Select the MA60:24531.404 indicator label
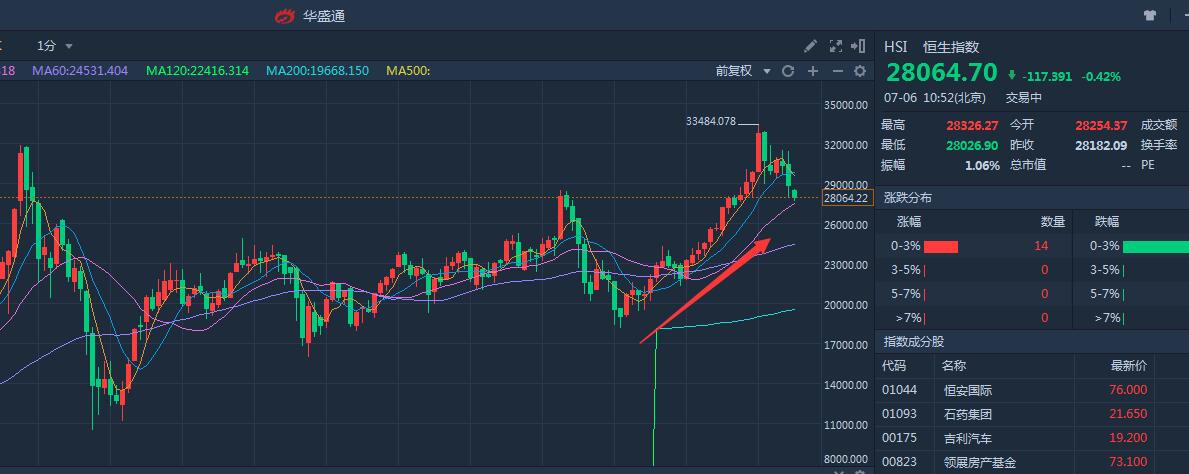This screenshot has height=474, width=1189. (80, 71)
